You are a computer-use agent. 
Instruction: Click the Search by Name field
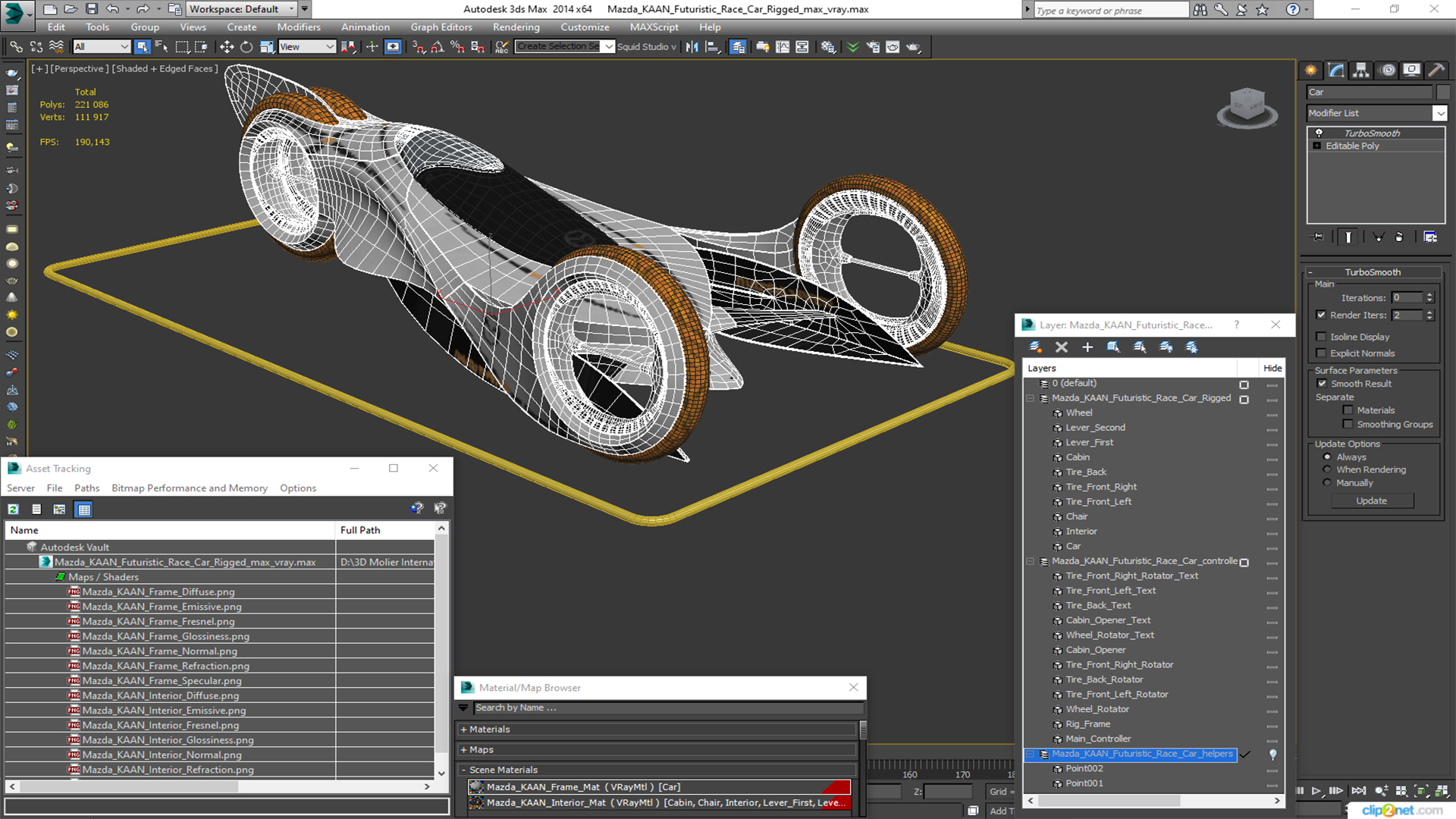click(x=667, y=708)
